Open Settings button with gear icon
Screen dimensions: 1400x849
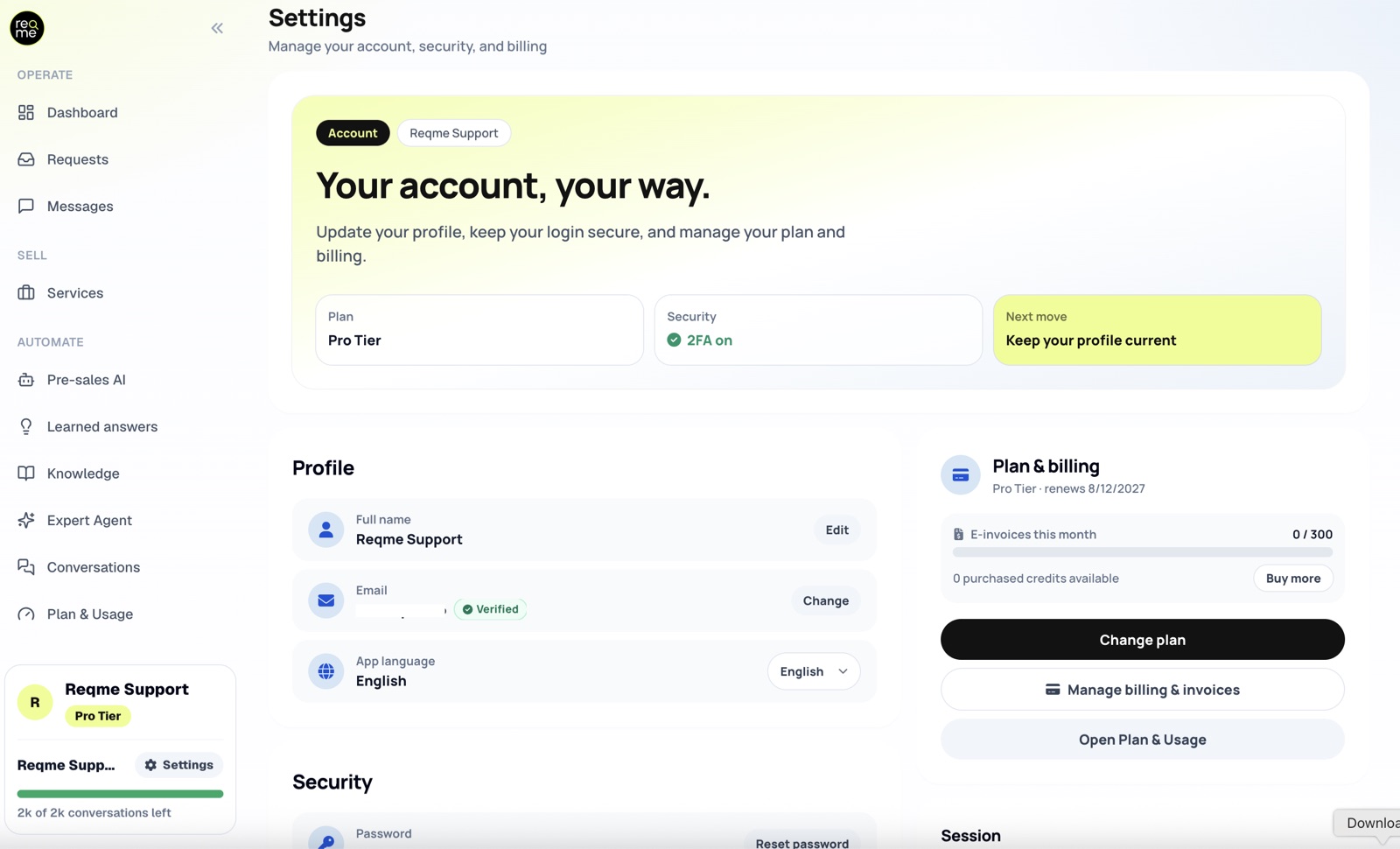point(179,764)
